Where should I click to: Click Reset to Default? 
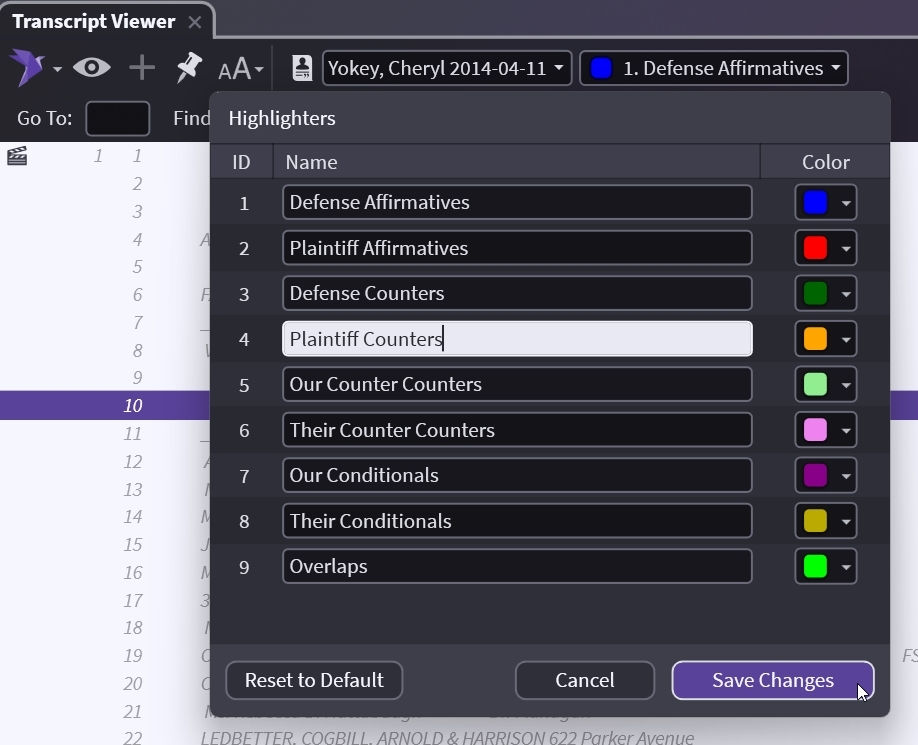(314, 680)
